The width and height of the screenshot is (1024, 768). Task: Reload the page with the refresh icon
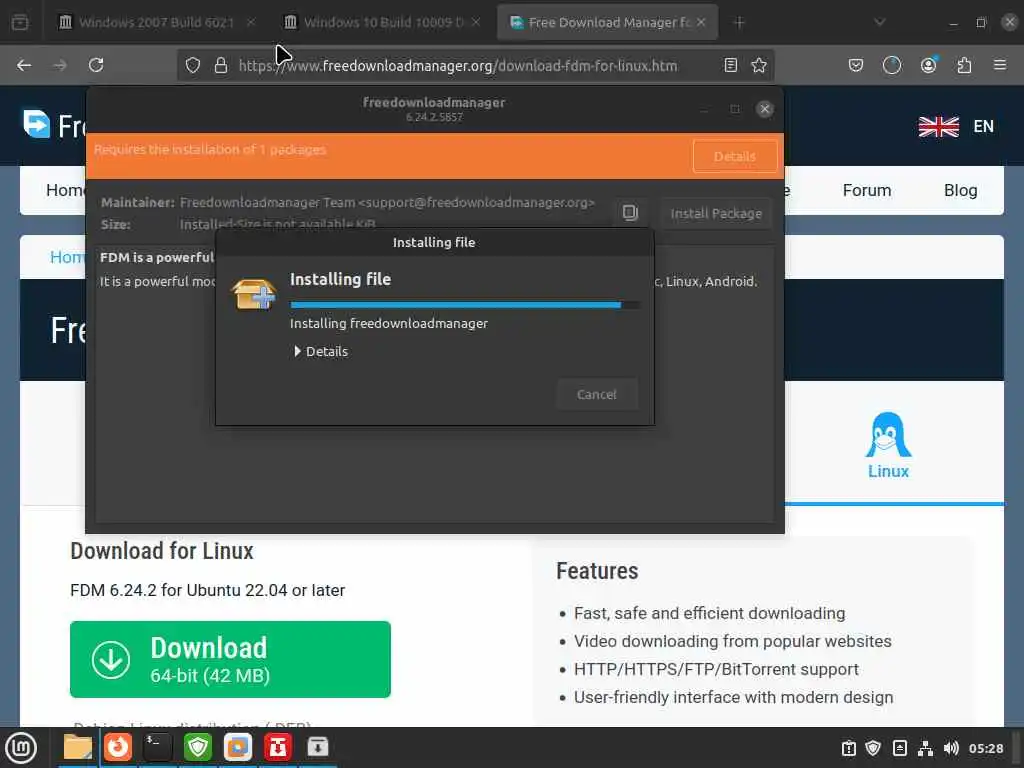point(96,65)
